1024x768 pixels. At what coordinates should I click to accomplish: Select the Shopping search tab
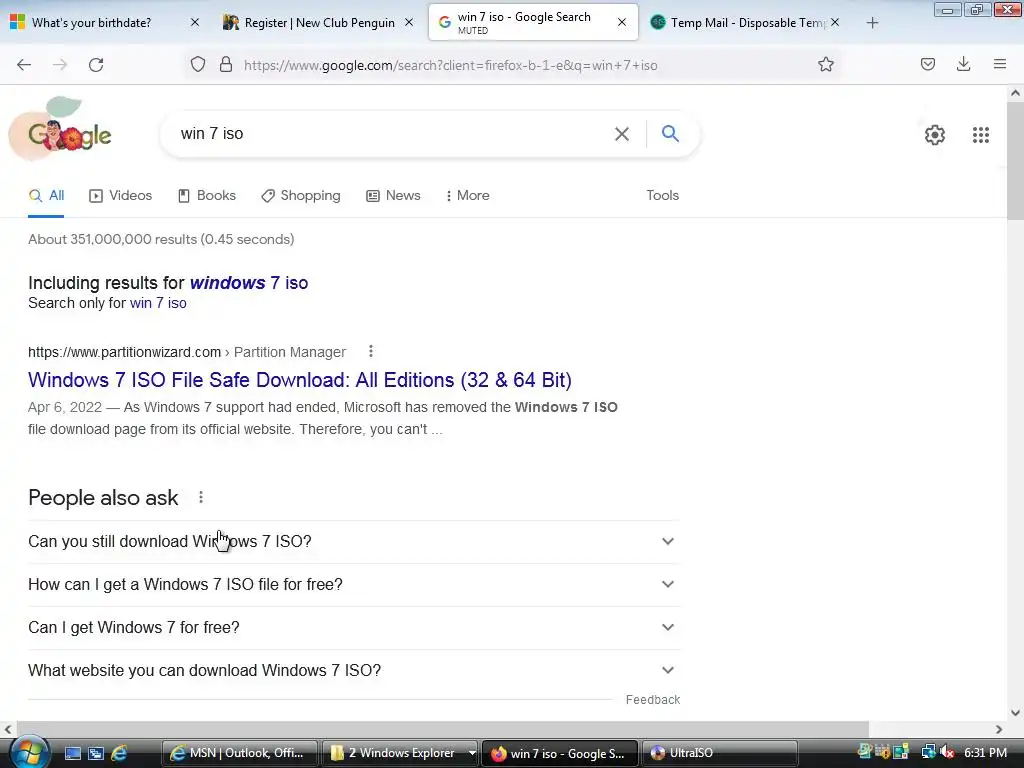pos(301,195)
